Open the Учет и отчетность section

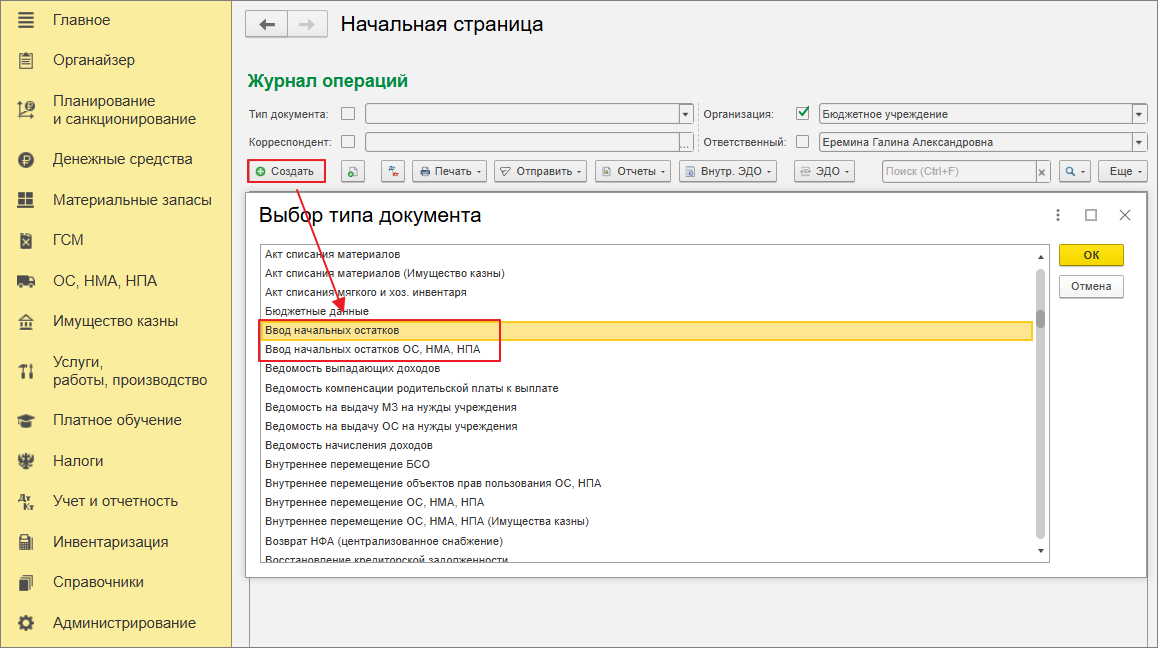(x=115, y=501)
